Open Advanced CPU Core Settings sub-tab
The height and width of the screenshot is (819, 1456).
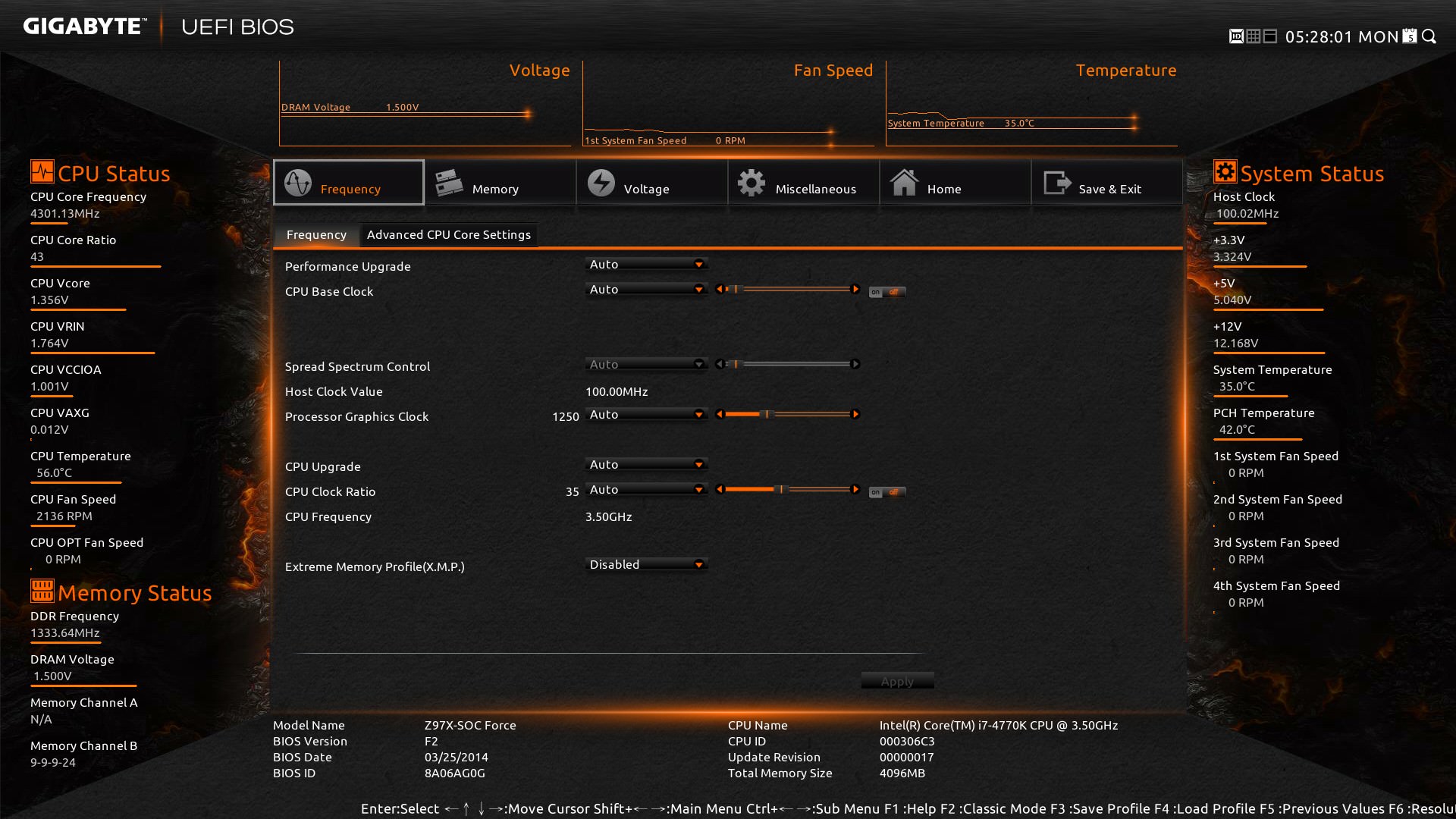[449, 234]
